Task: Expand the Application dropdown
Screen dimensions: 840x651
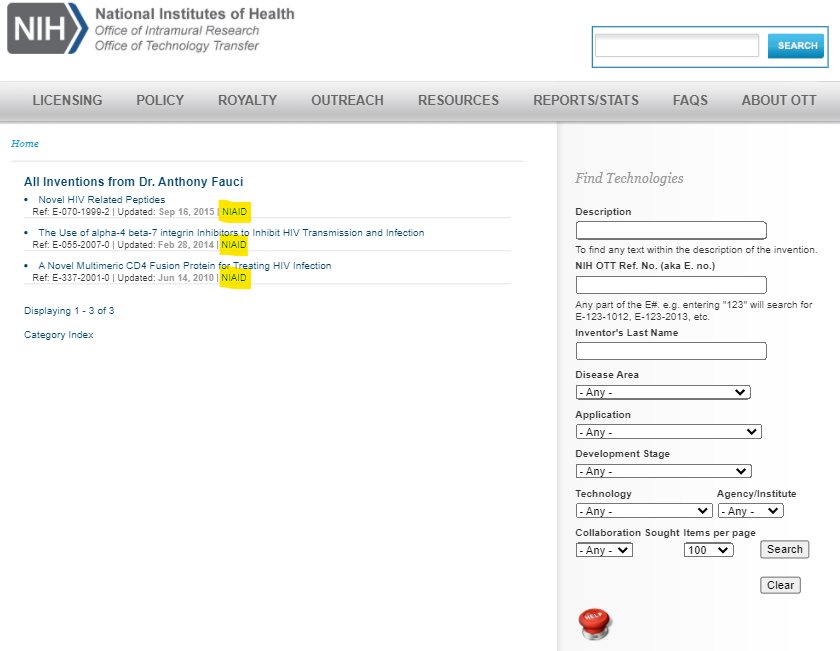Action: [x=668, y=432]
